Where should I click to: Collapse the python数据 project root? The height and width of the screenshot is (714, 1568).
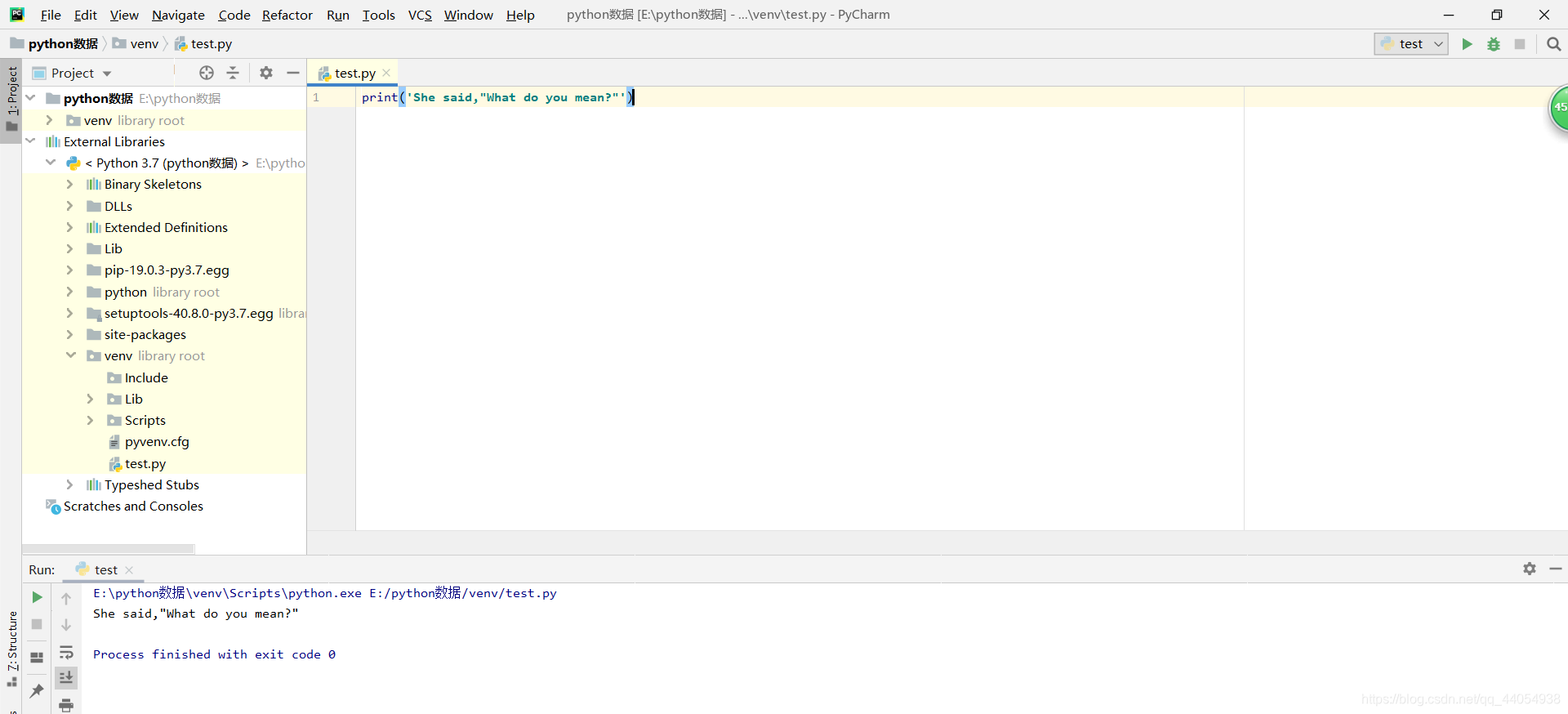[x=30, y=98]
